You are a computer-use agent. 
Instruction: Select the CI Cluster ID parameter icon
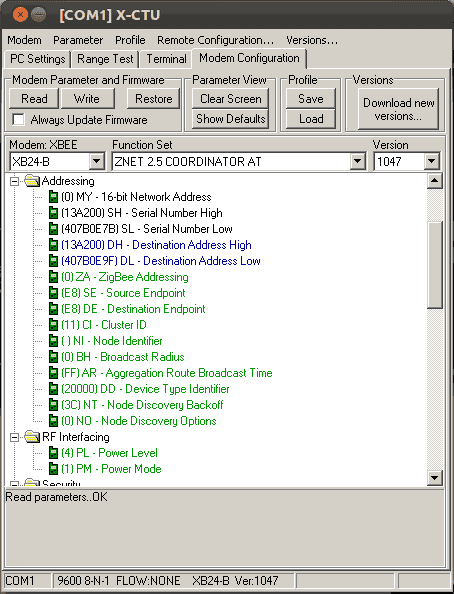[x=53, y=325]
